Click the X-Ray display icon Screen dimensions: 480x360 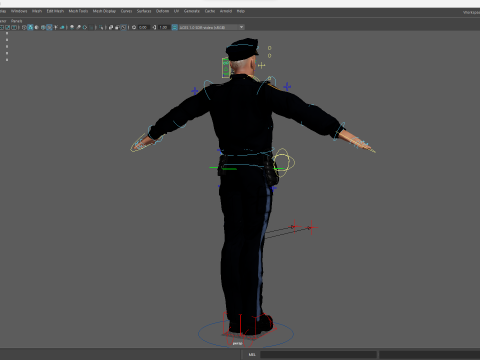111,27
